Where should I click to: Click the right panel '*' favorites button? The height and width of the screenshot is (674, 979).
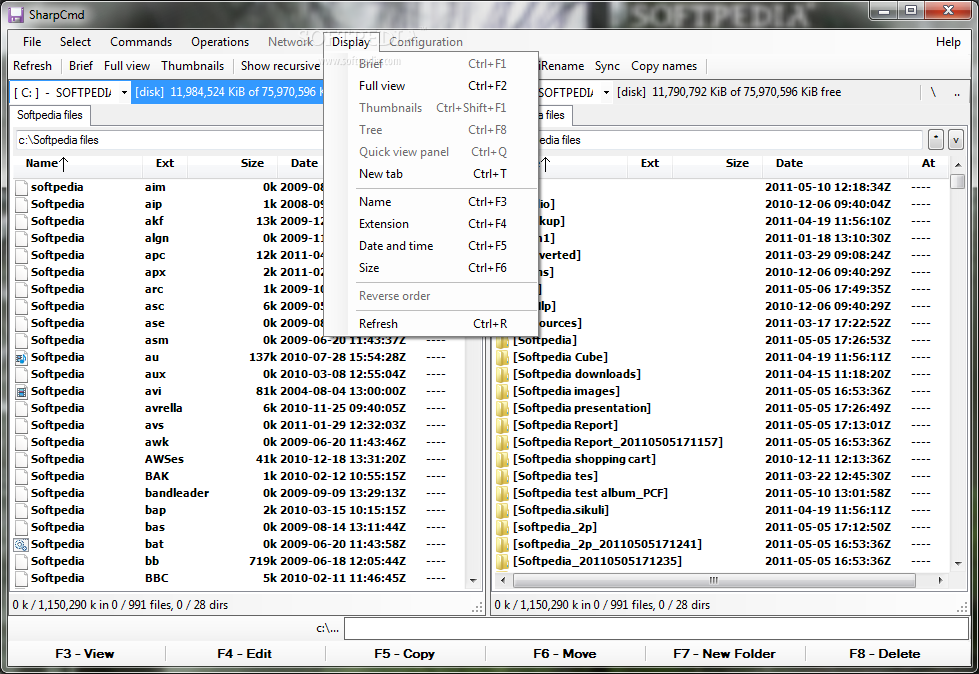pos(935,140)
